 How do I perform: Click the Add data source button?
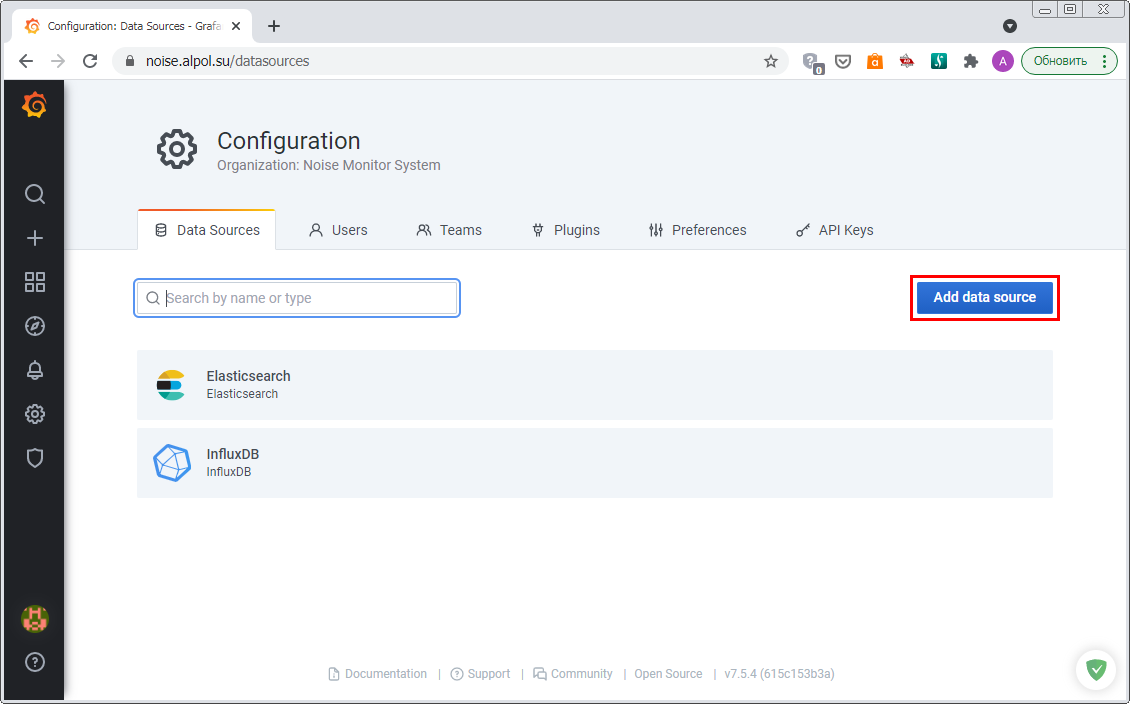pos(984,298)
